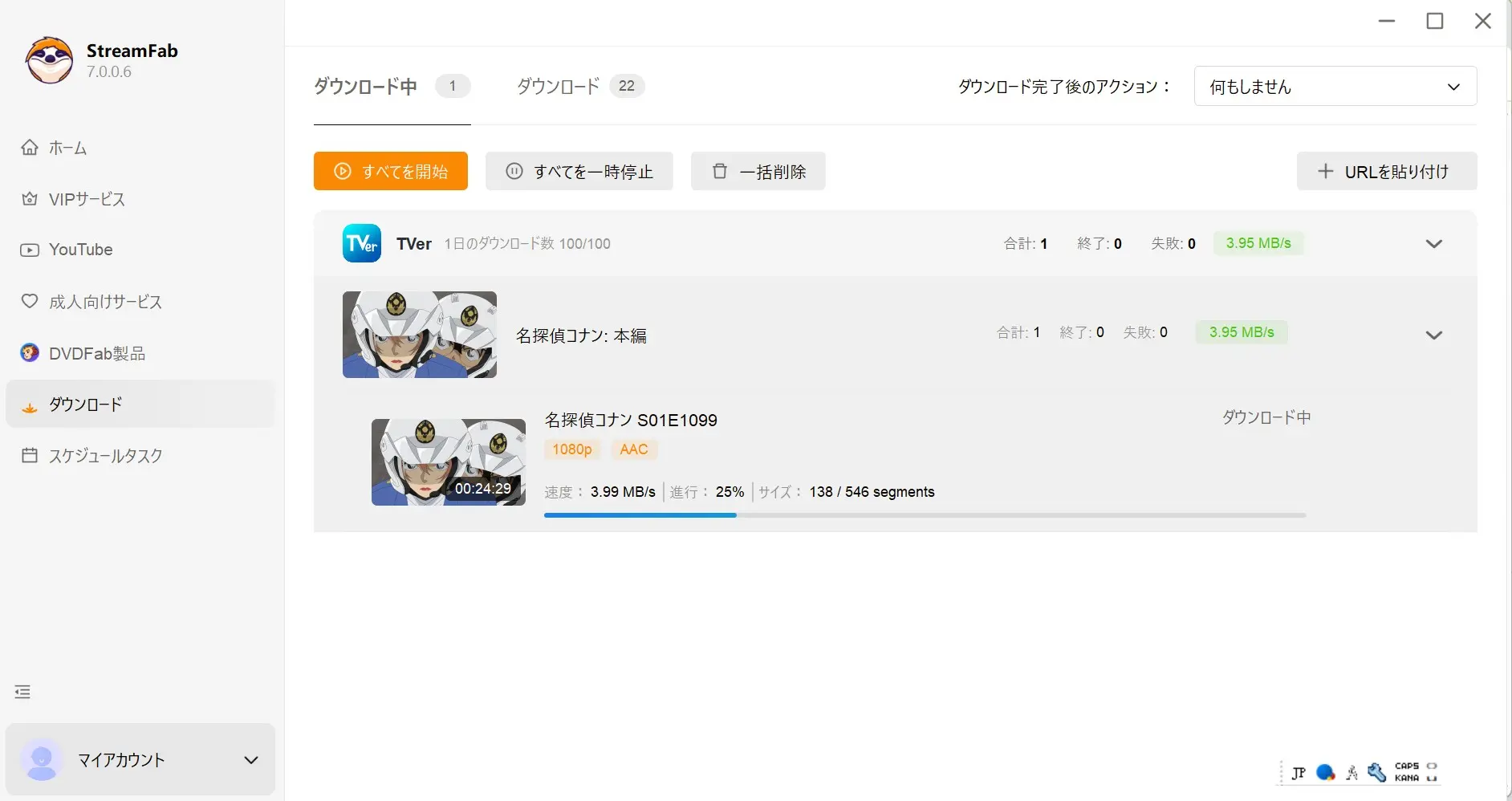
Task: Click the AAC audio tag
Action: (x=634, y=449)
